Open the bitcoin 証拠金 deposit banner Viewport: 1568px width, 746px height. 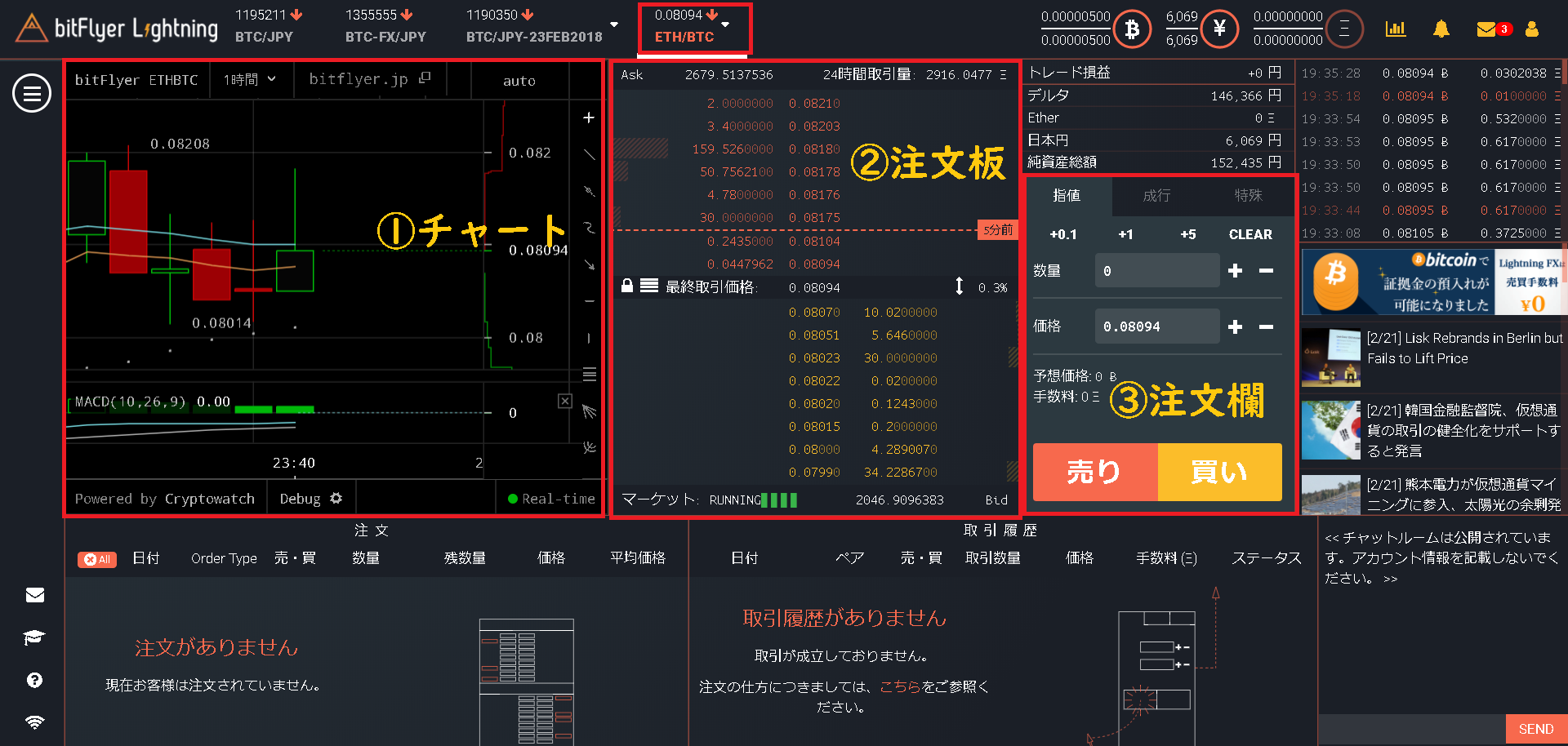tap(1434, 282)
